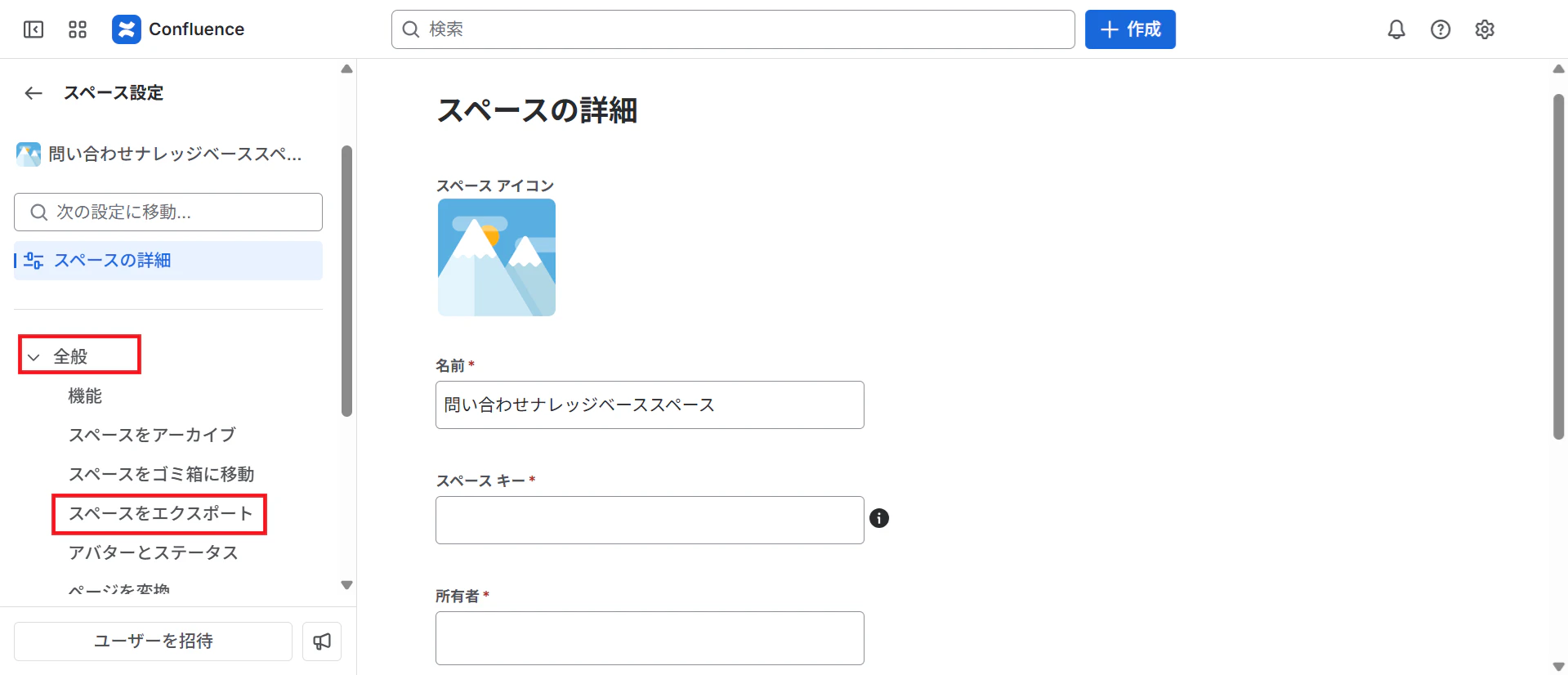Collapse the 全般 section chevron
Viewport: 1568px width, 675px height.
(34, 357)
